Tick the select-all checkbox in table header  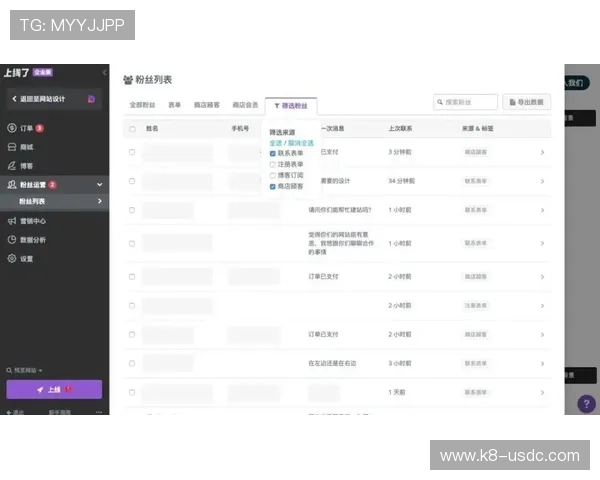click(x=132, y=129)
